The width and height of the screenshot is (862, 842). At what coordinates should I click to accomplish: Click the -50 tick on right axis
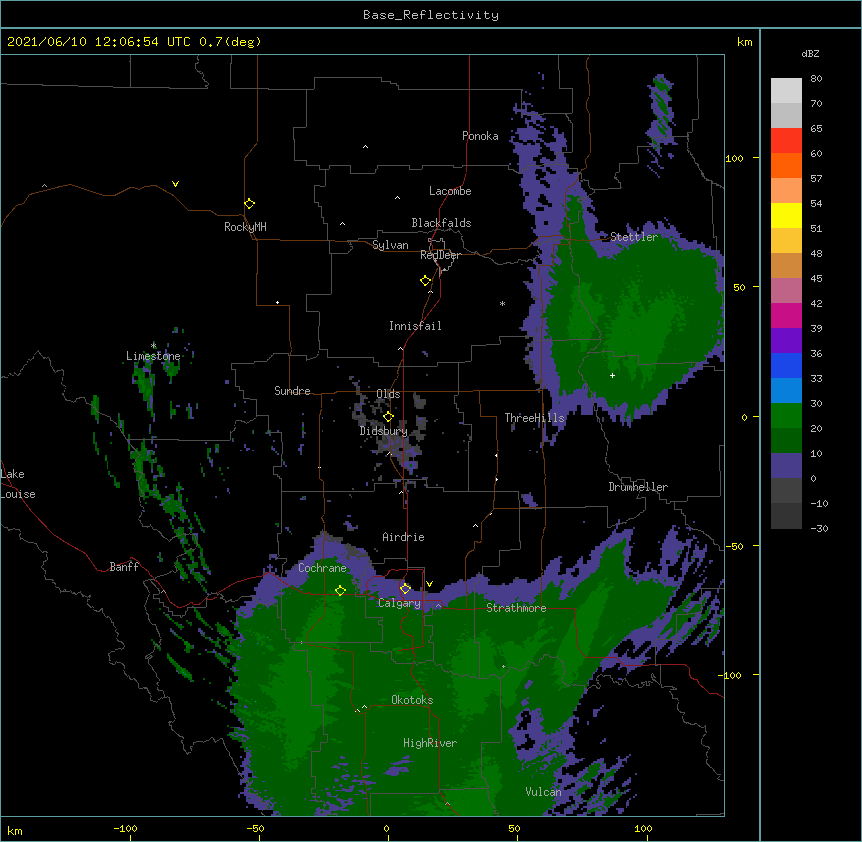click(734, 546)
